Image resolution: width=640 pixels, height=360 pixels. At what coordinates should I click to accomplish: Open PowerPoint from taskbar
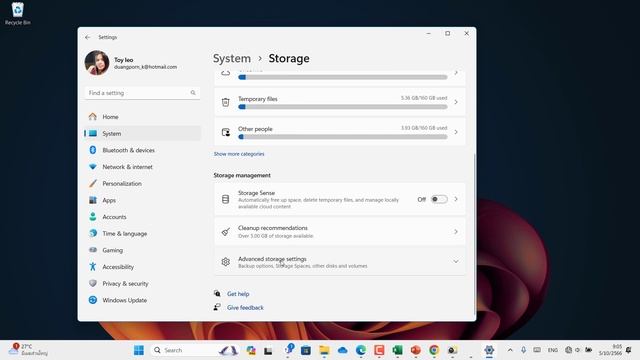416,350
